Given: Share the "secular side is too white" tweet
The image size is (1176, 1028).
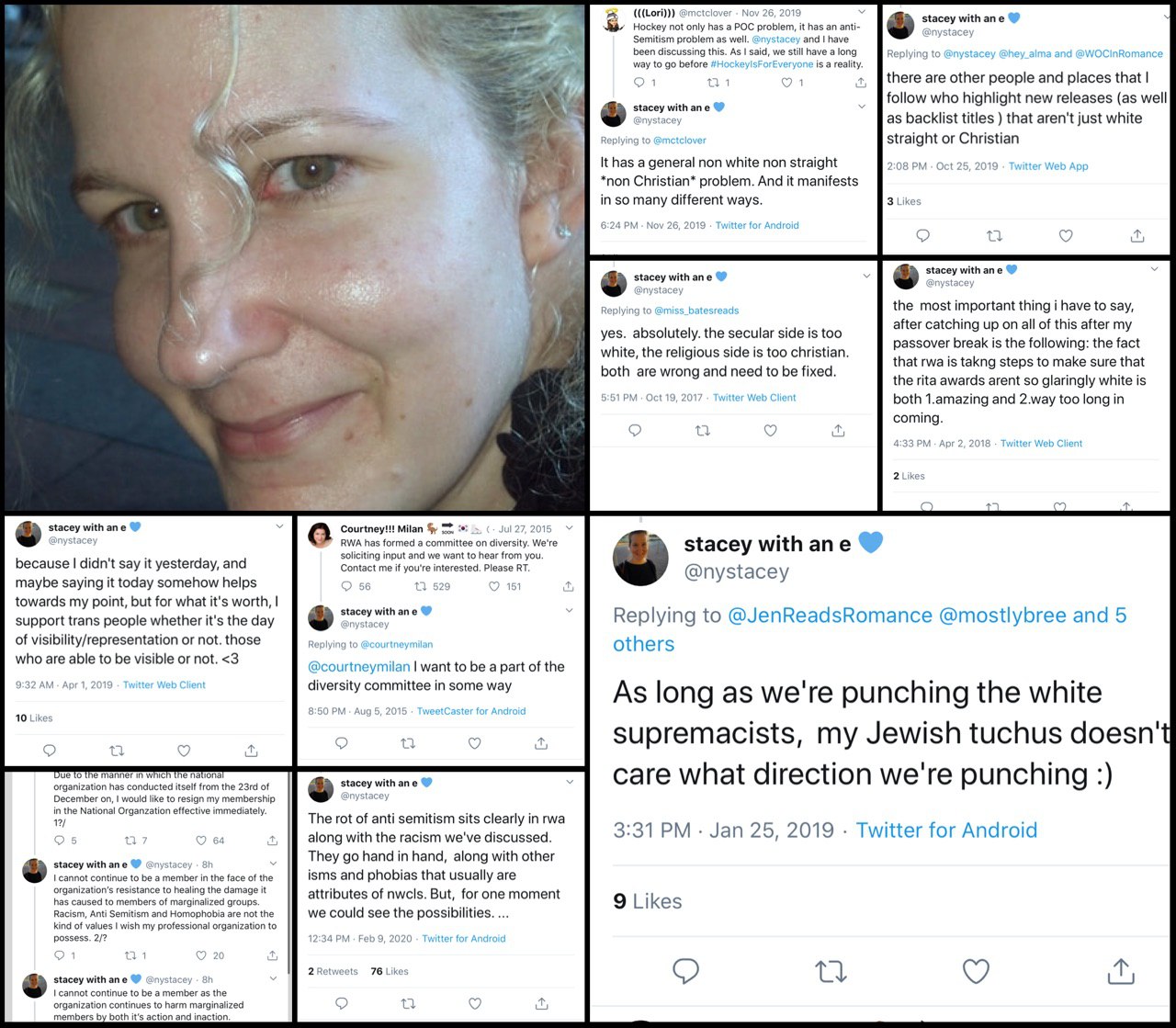Looking at the screenshot, I should point(838,430).
